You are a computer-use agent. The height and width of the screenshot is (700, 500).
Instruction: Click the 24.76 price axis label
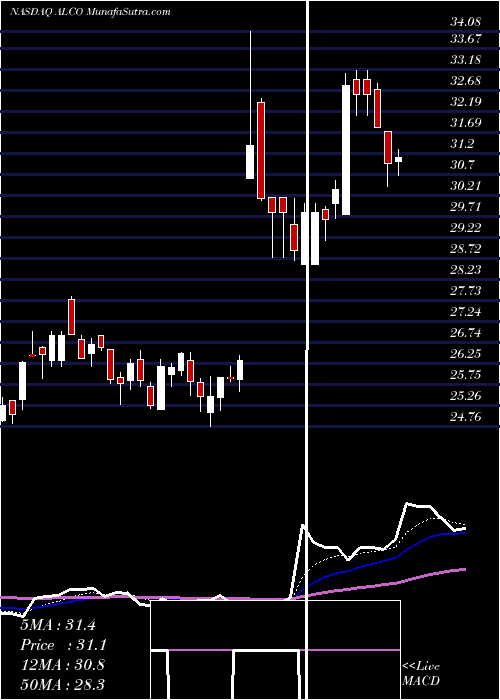coord(465,417)
